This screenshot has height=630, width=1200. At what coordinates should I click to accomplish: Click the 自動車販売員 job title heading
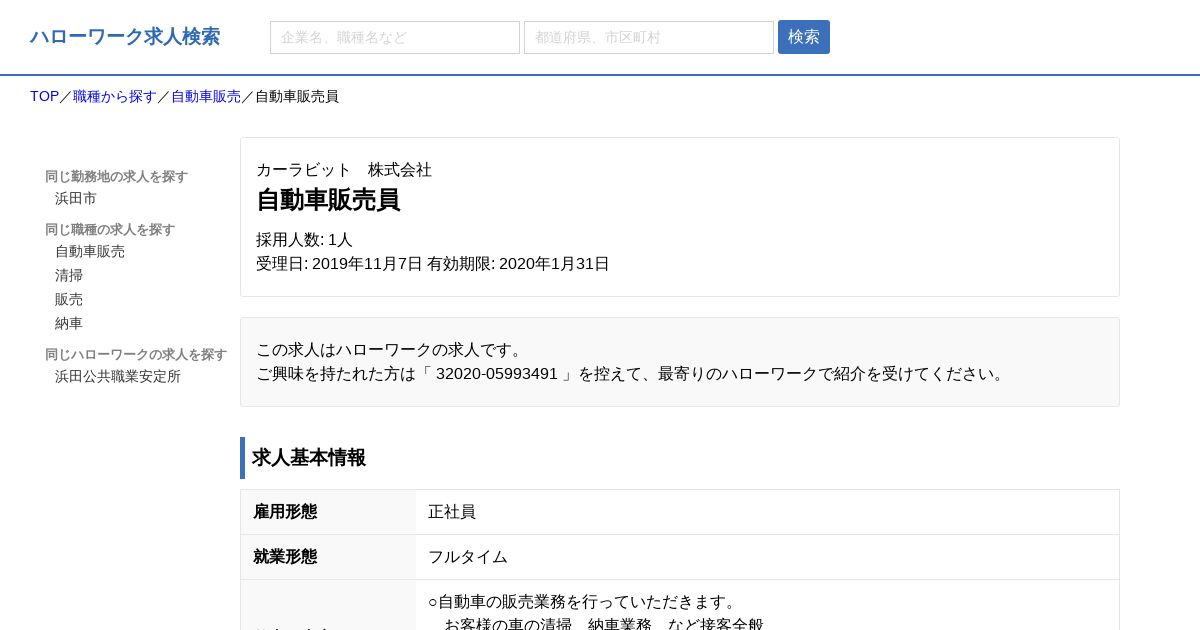coord(328,200)
